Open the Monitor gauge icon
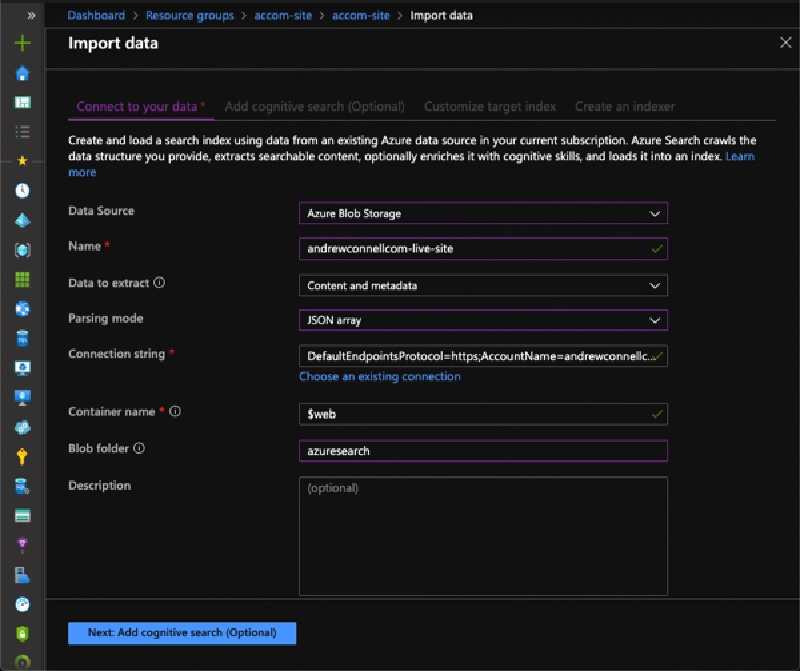The width and height of the screenshot is (800, 671). 22,605
